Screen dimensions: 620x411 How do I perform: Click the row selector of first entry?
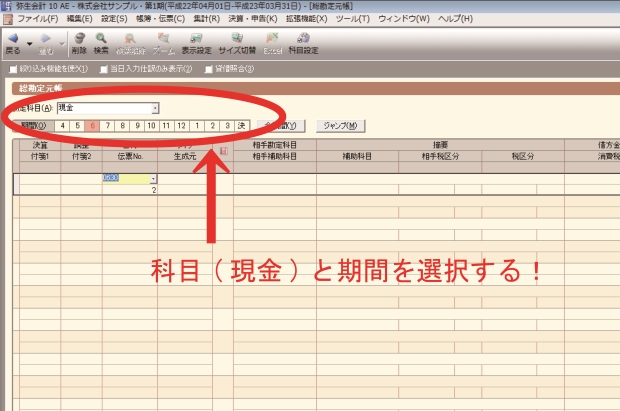click(16, 184)
